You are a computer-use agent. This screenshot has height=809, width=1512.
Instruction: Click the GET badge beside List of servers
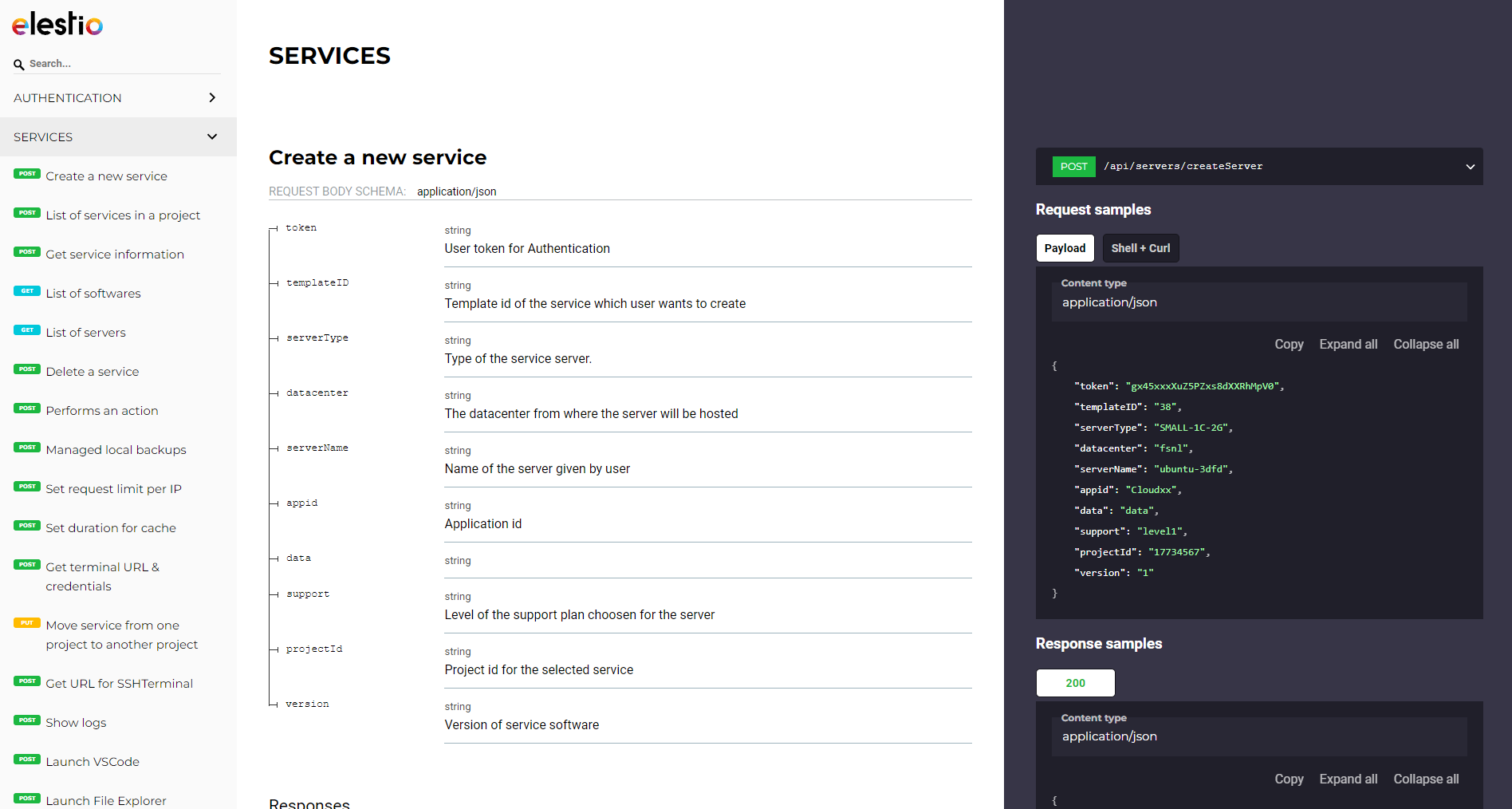(27, 330)
